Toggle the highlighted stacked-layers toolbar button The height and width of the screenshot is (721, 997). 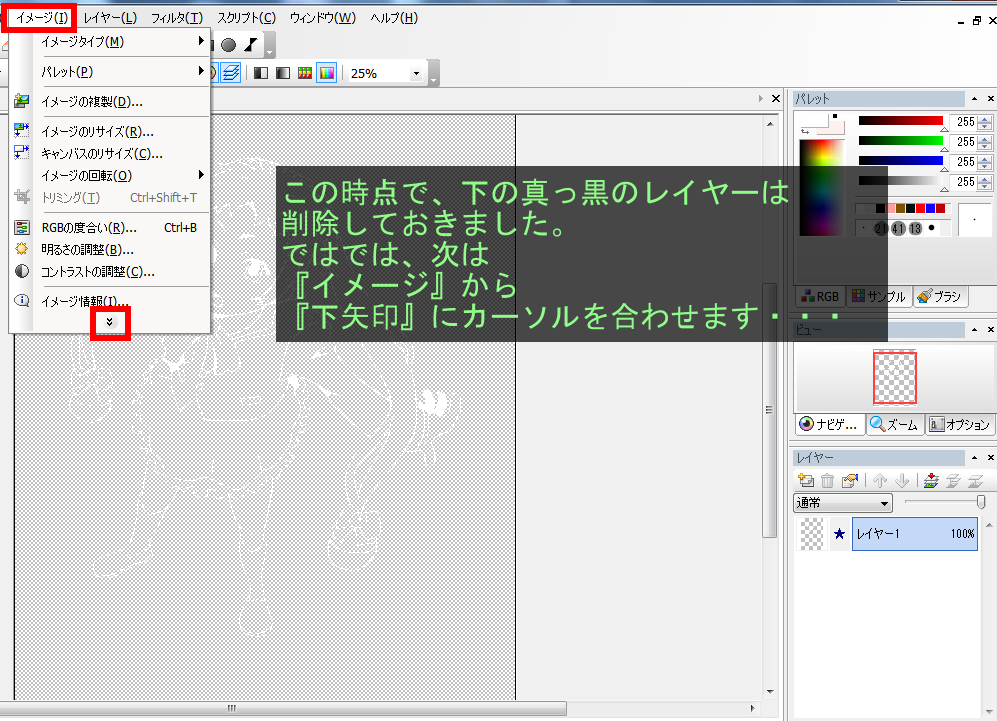(231, 73)
